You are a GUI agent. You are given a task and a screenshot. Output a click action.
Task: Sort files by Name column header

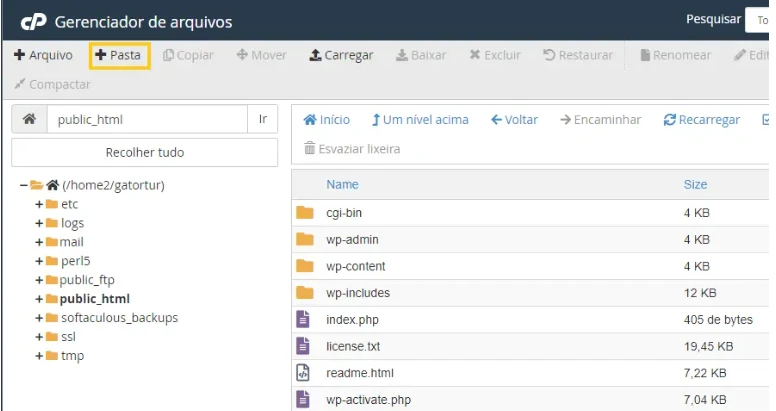[x=342, y=184]
